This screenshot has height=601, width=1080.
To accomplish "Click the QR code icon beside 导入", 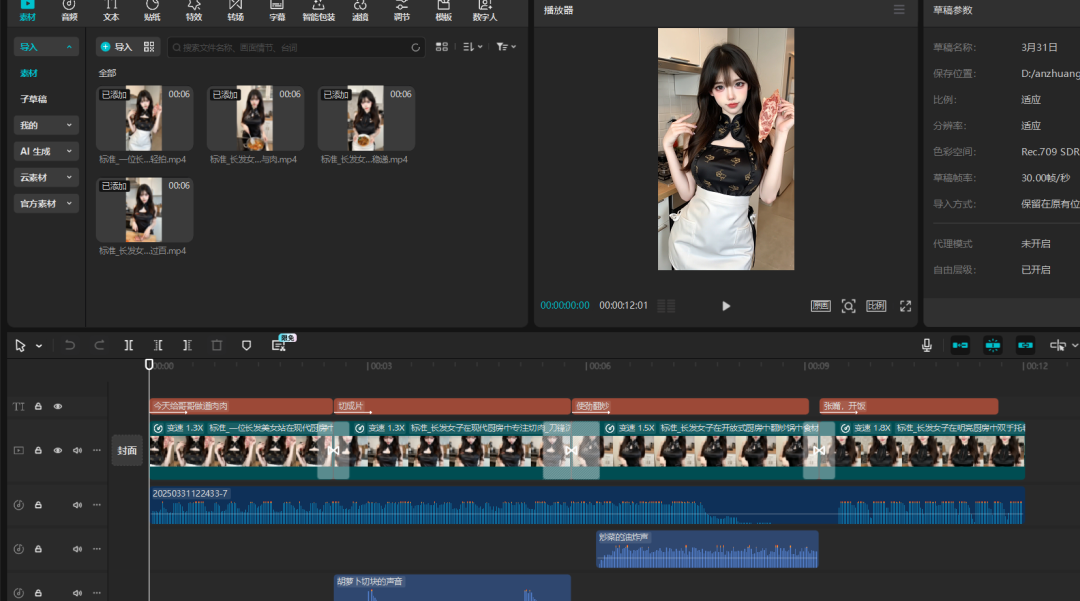I will click(149, 47).
